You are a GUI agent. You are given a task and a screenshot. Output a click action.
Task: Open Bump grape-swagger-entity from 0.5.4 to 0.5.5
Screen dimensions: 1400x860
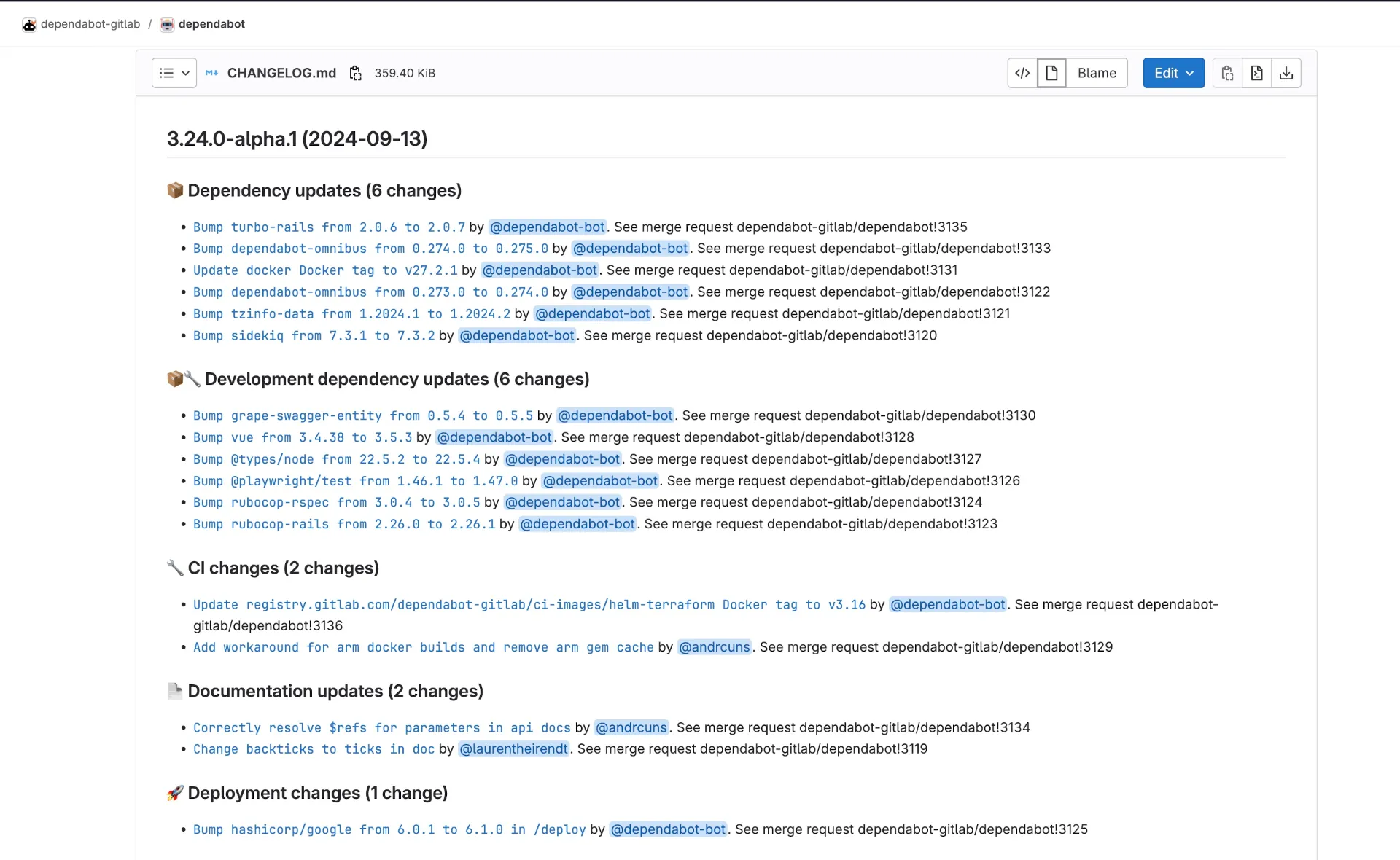click(363, 416)
